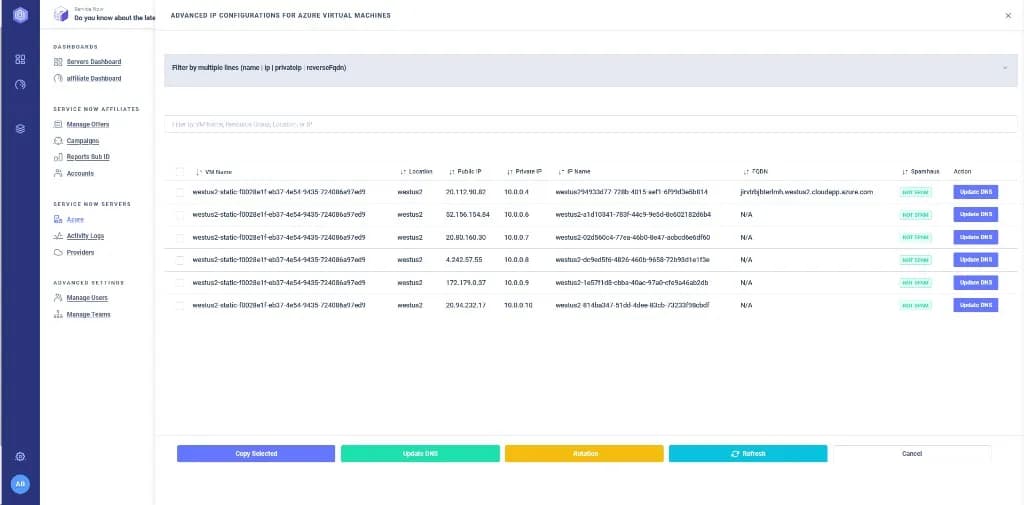The height and width of the screenshot is (505, 1024).
Task: Click public IP 4.242.57.55
Action: (x=464, y=259)
